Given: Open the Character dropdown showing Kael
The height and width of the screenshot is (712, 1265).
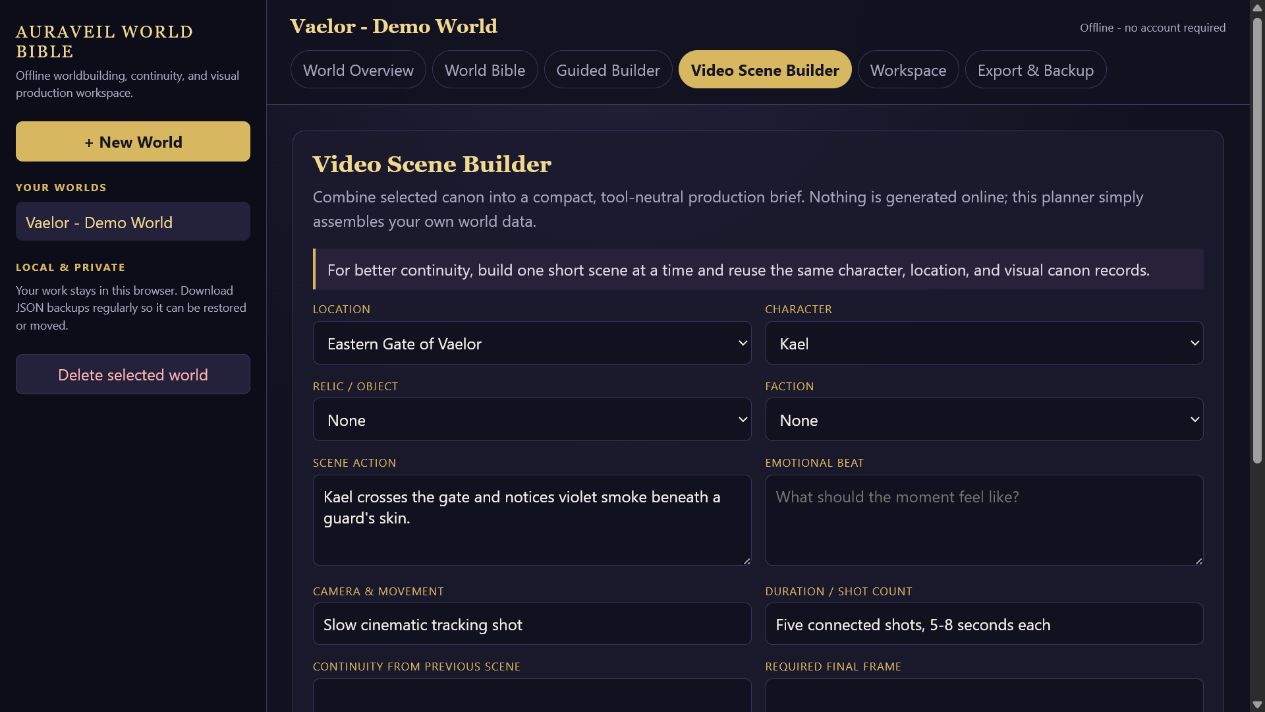Looking at the screenshot, I should coord(984,343).
